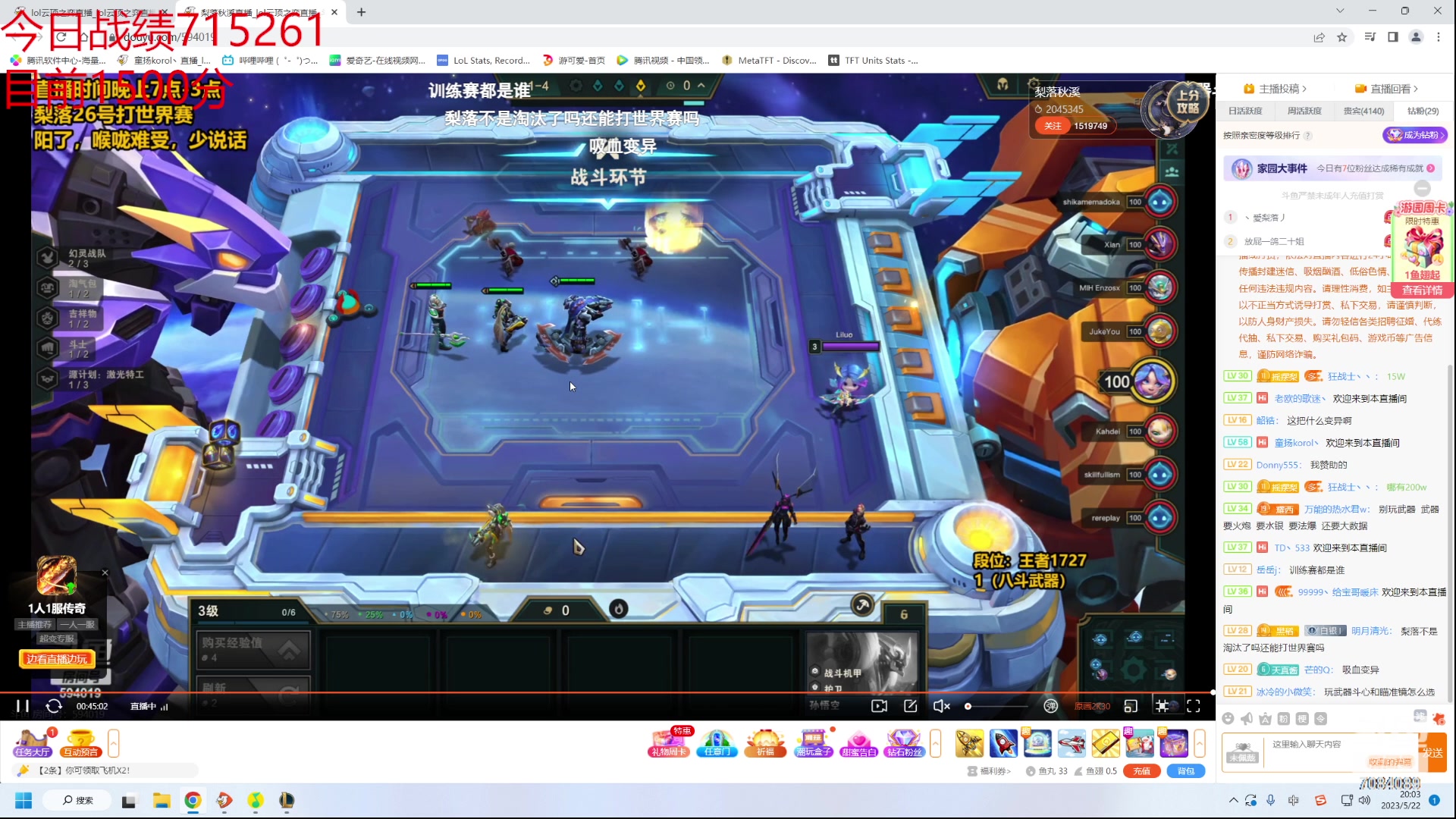Image resolution: width=1456 pixels, height=819 pixels.
Task: Switch to 贵宾(4140) tab
Action: click(1363, 111)
